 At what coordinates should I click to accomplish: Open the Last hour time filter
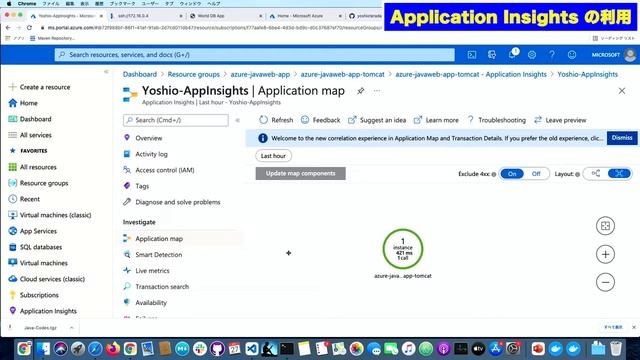[273, 156]
